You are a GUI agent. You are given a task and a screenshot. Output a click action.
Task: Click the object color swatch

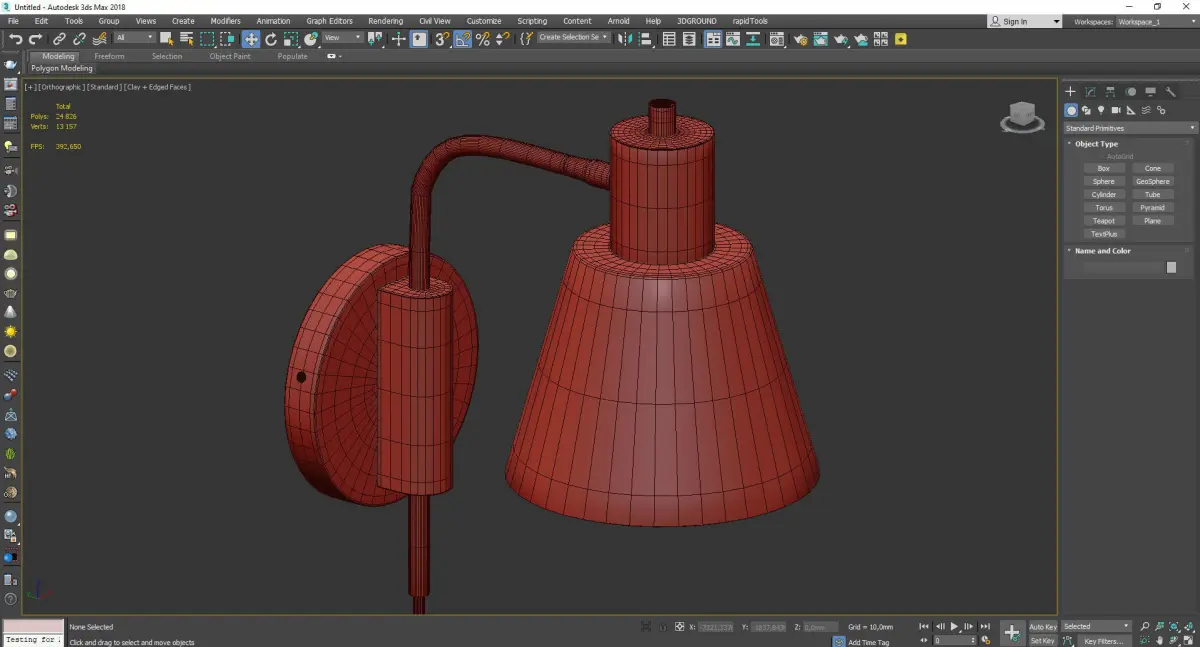[x=1171, y=268]
